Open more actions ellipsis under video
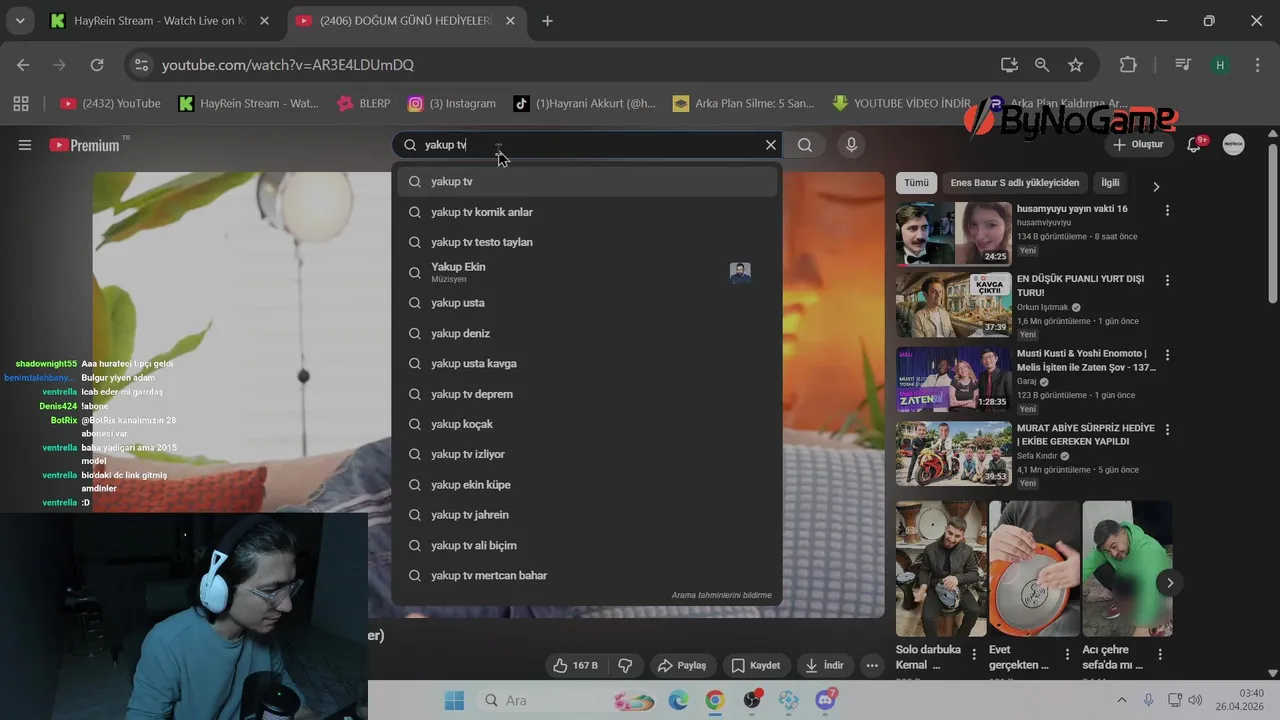This screenshot has height=720, width=1280. click(872, 665)
